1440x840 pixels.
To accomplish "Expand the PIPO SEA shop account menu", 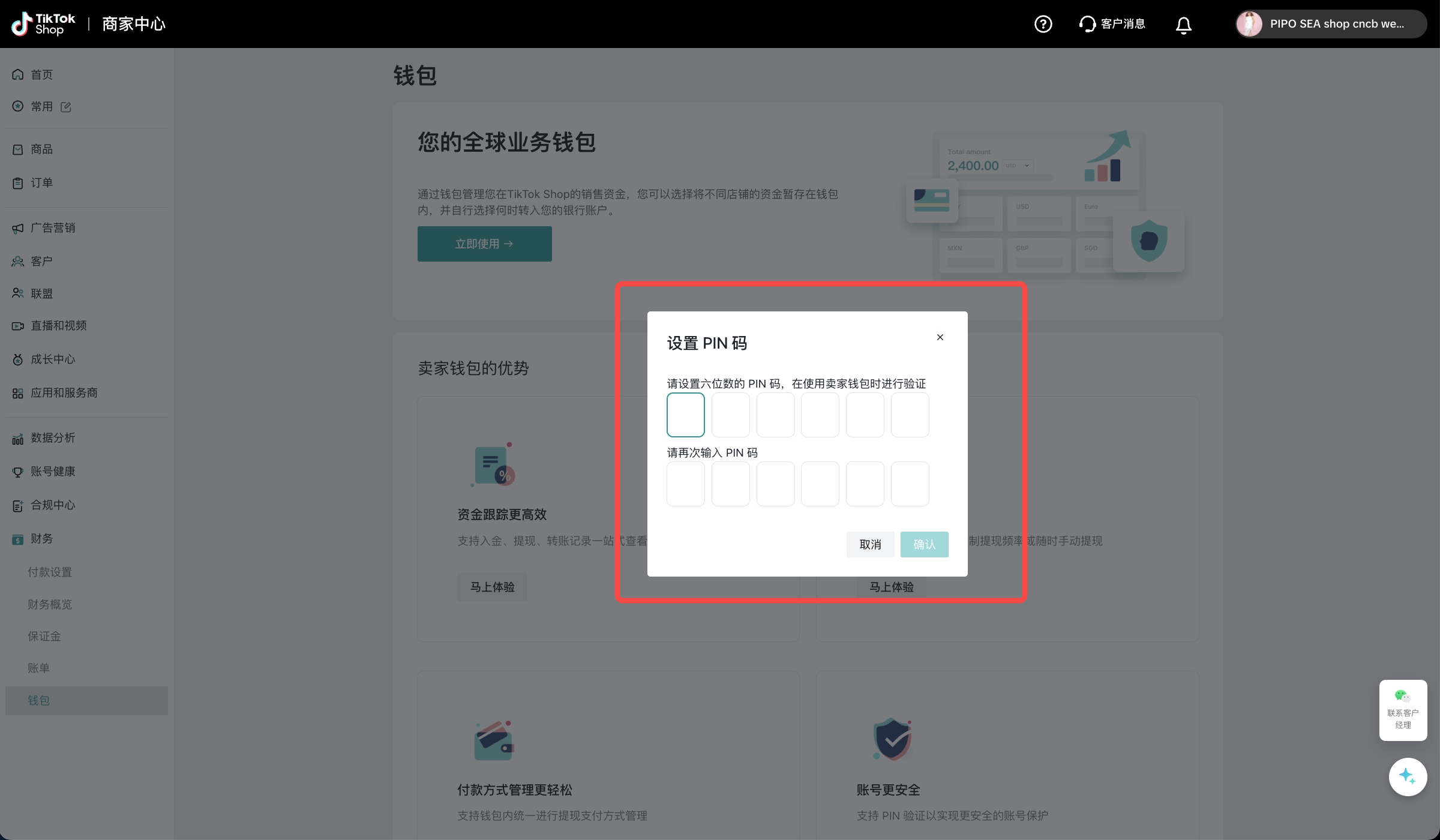I will click(1337, 24).
